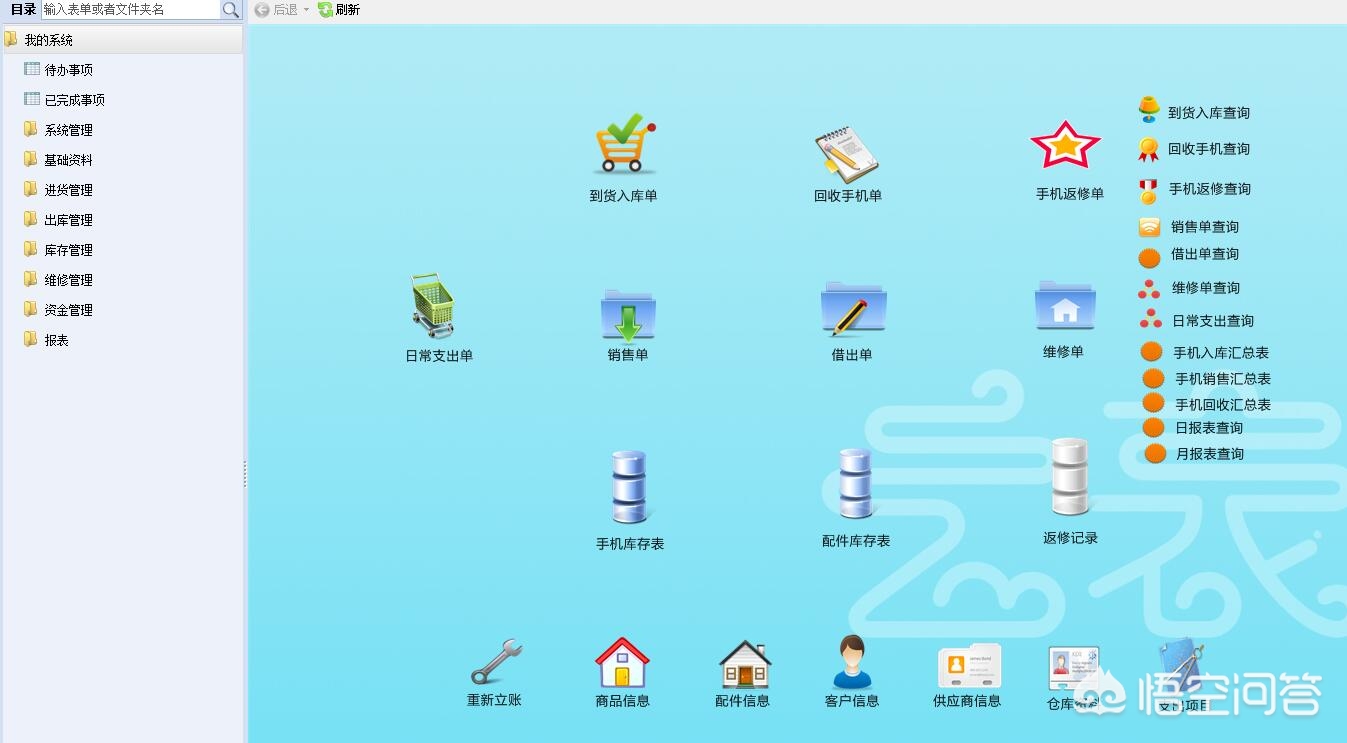This screenshot has height=743, width=1347.
Task: Open the 返修记录 white database icon
Action: [1070, 478]
